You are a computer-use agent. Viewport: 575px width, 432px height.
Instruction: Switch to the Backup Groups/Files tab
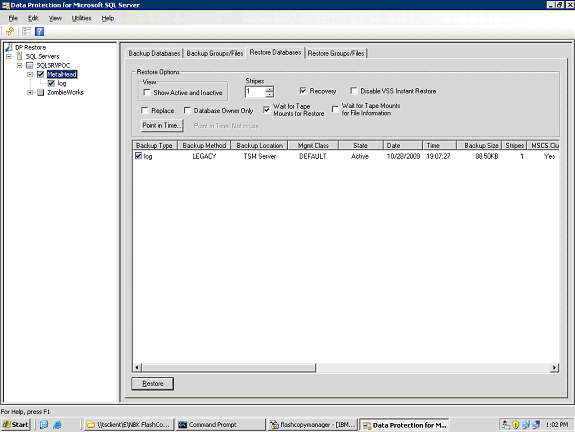(x=215, y=54)
